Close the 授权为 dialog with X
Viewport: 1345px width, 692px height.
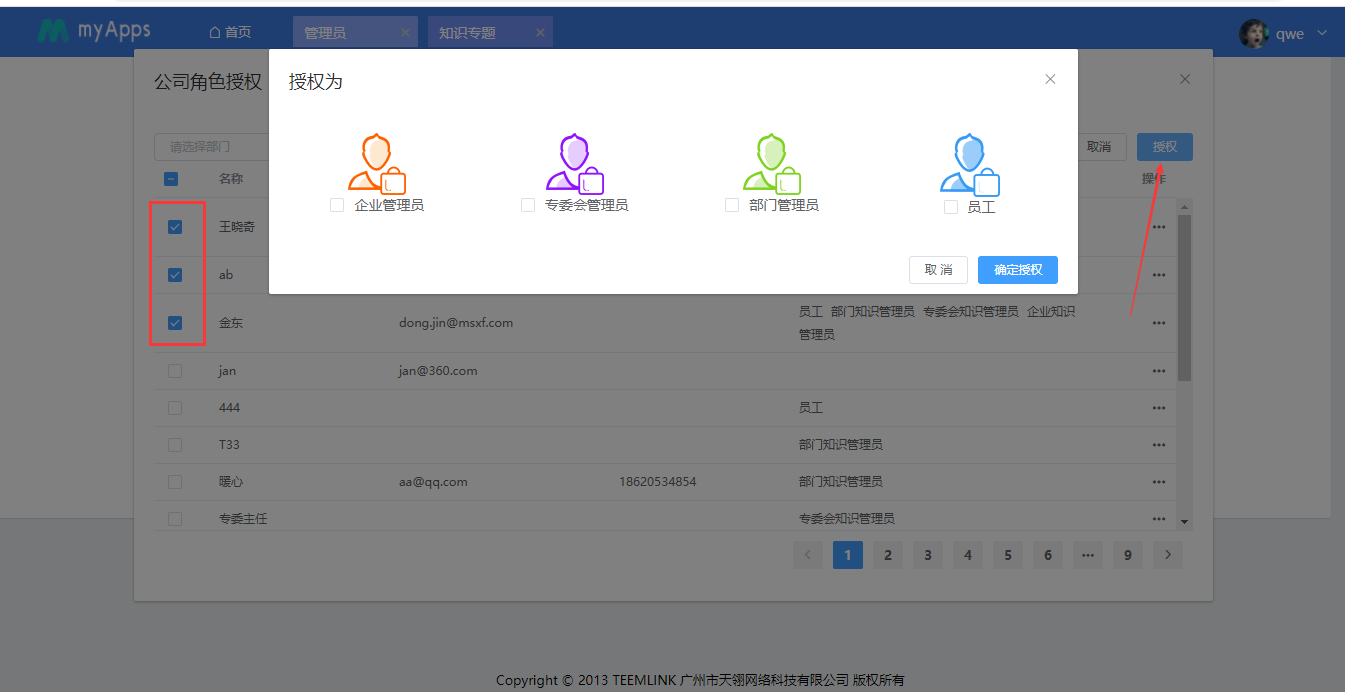tap(1050, 79)
